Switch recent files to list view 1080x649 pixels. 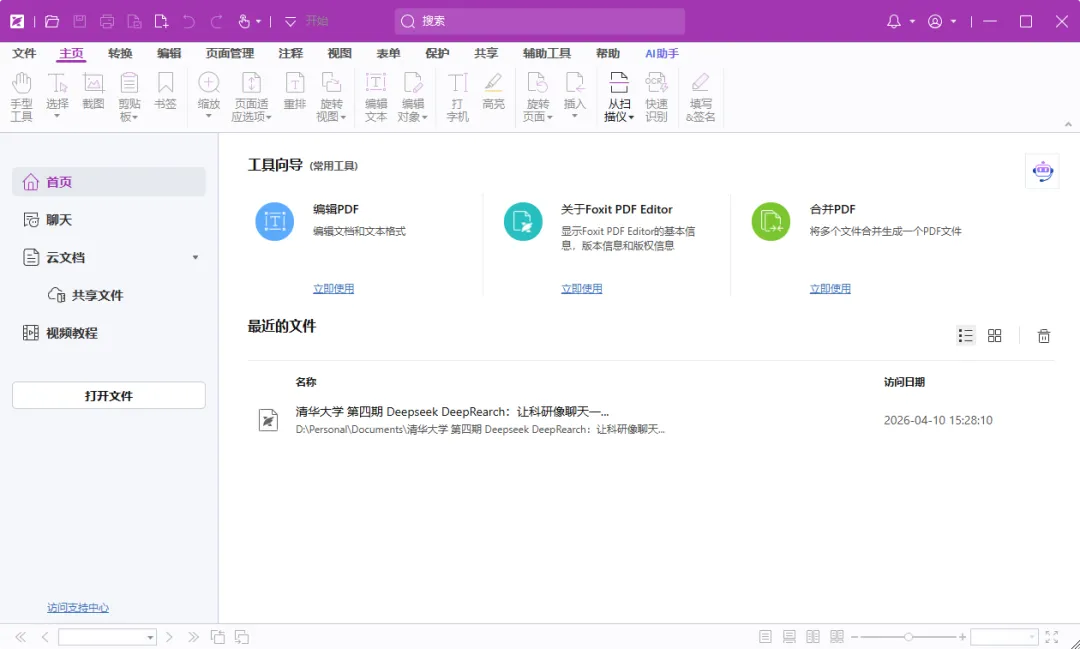[x=966, y=336]
